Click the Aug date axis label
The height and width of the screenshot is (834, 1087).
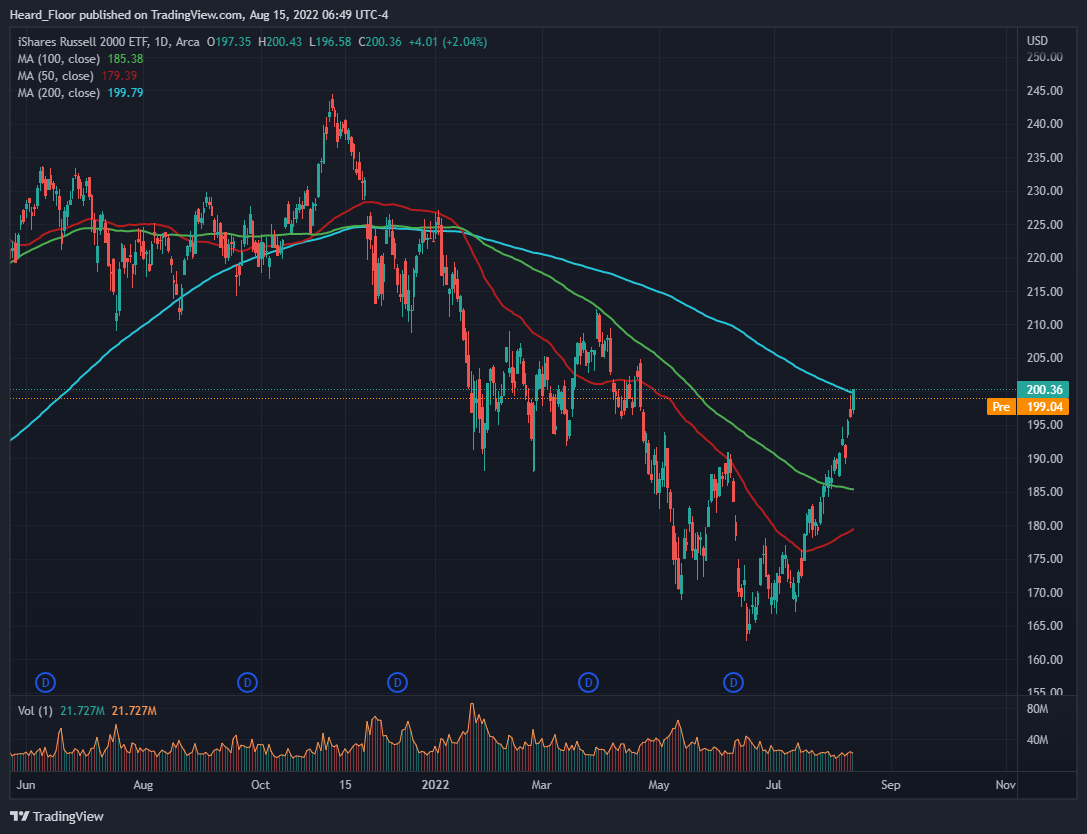[x=143, y=785]
